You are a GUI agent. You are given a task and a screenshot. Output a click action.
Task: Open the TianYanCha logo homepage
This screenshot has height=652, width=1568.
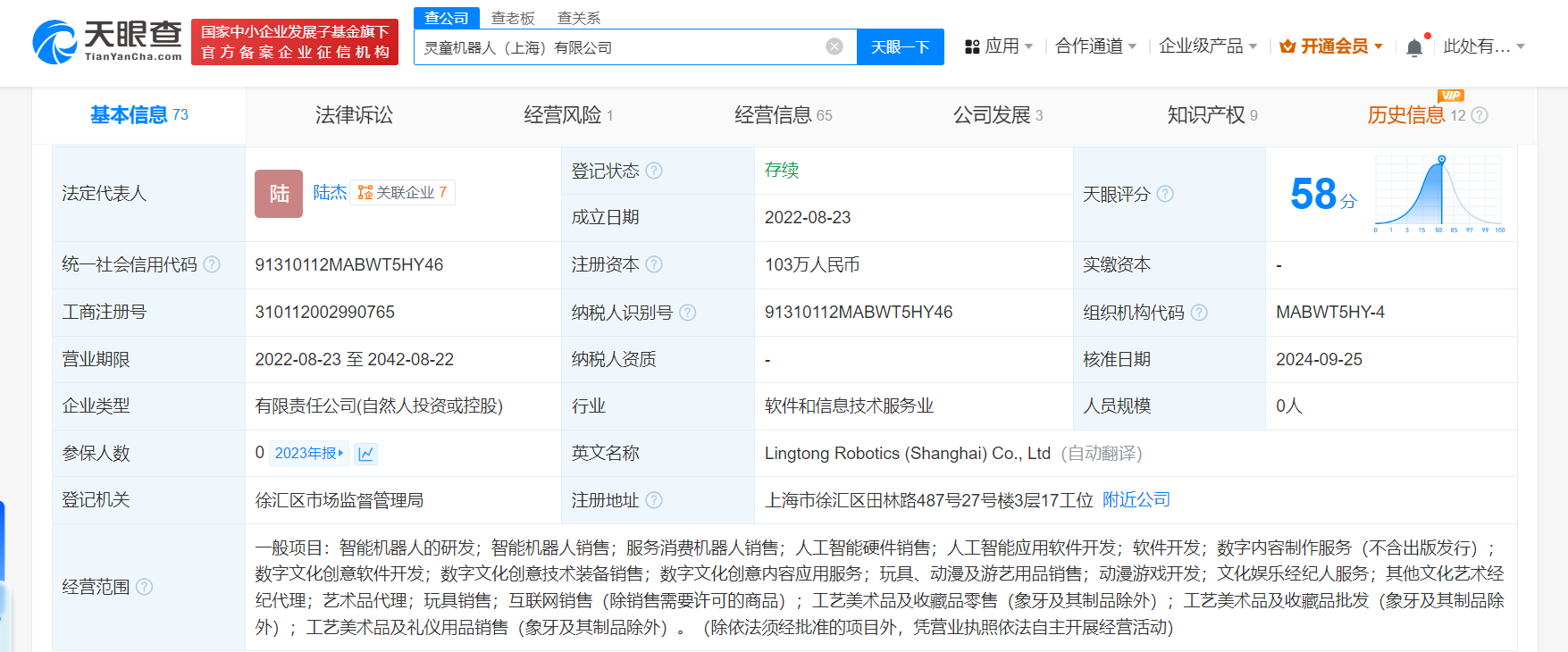coord(107,42)
